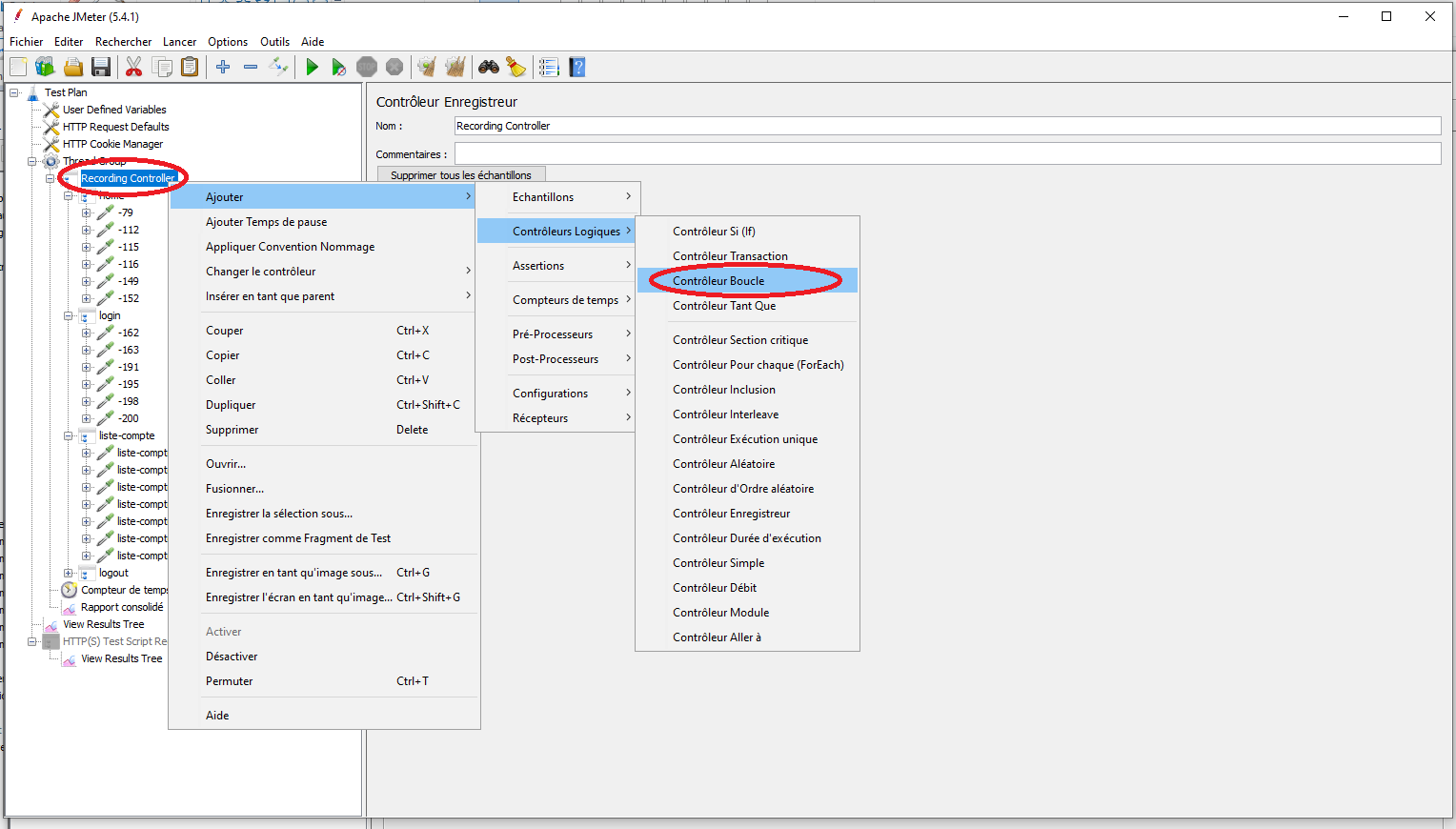Click the Nom input field

point(947,126)
